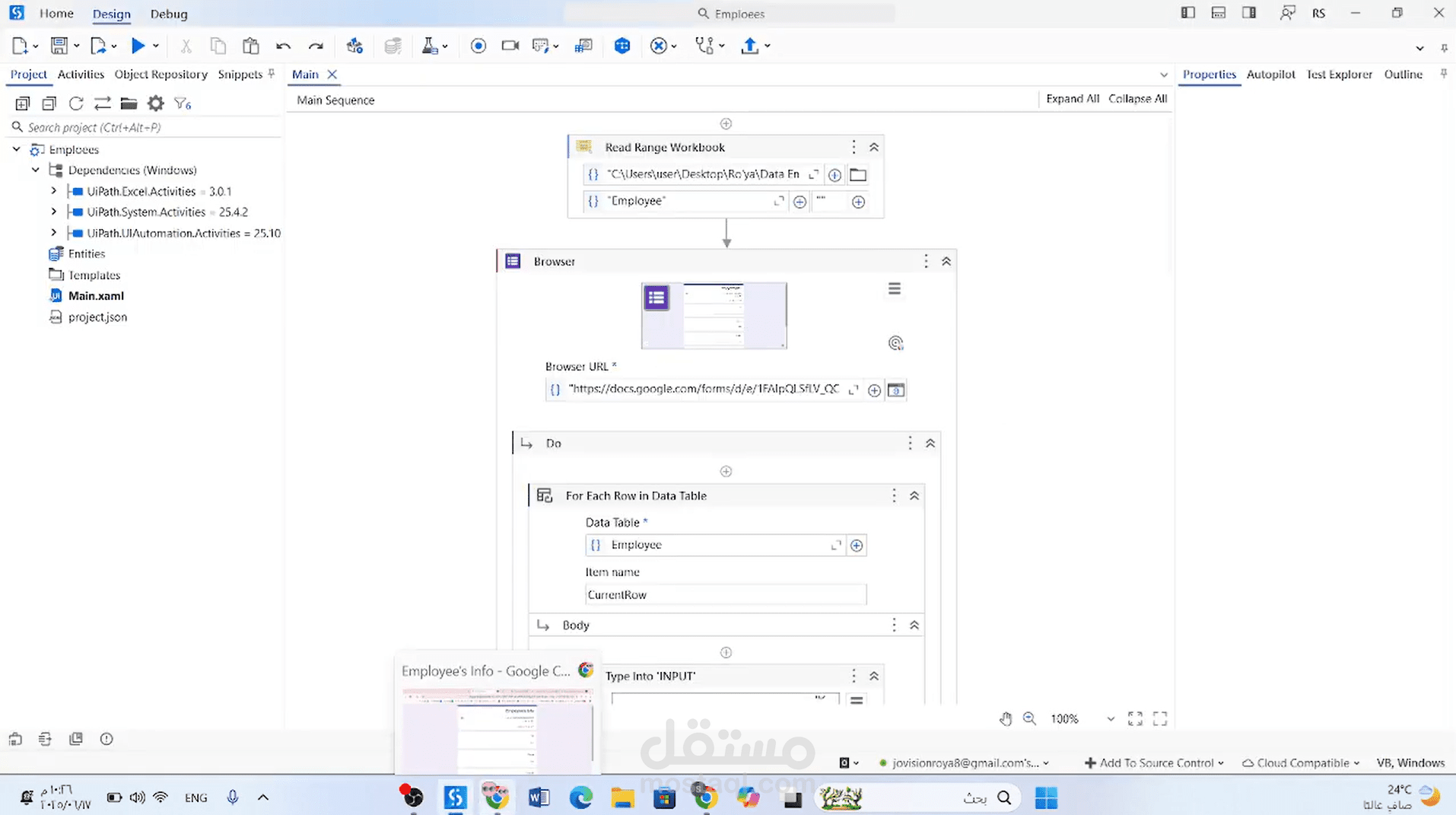Open the Read Range Workbook options menu
Screen dimensions: 1456x815
pos(854,148)
